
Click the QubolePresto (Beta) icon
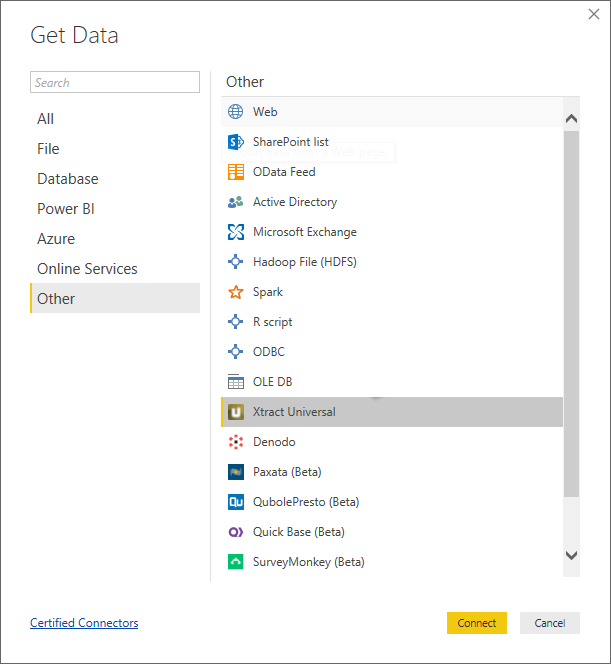point(235,502)
